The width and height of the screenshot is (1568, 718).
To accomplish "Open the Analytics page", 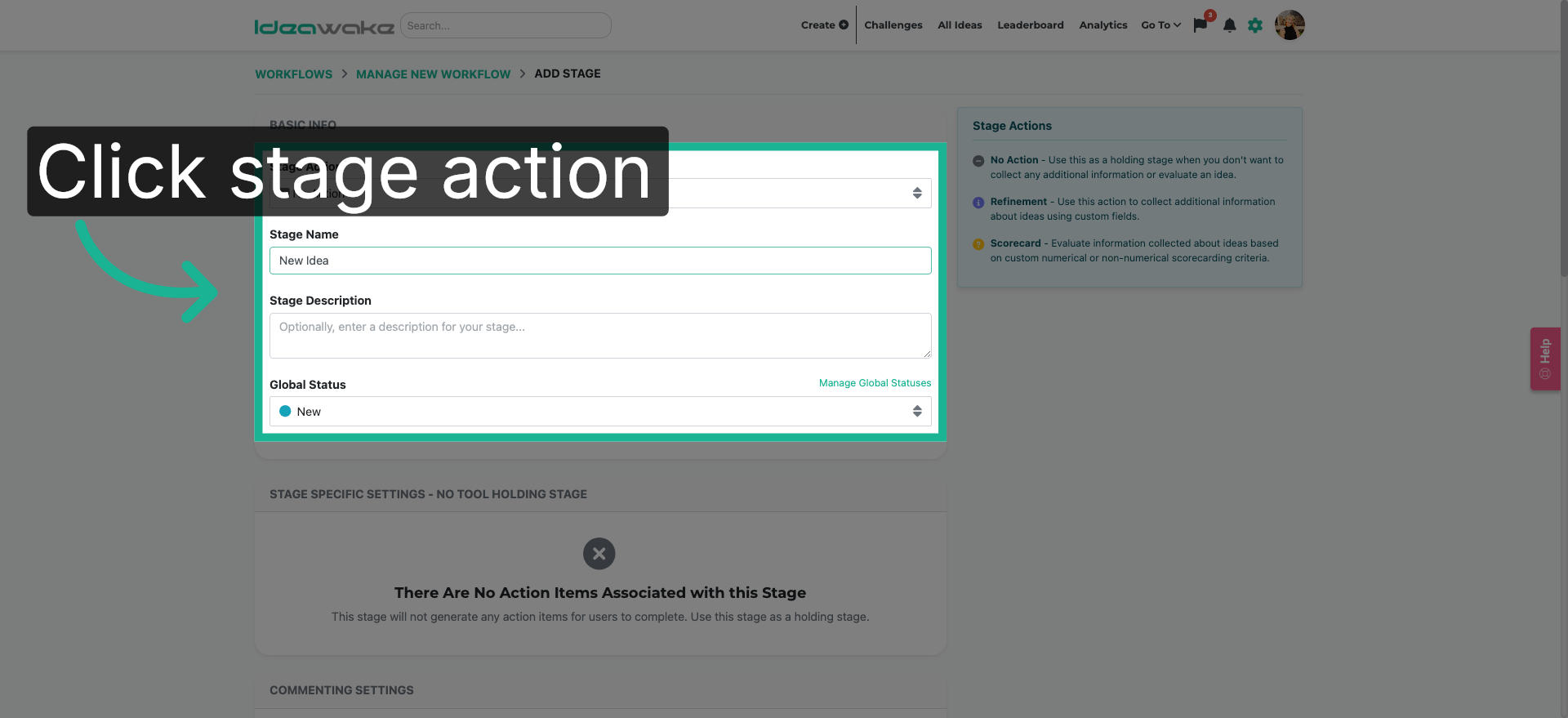I will (x=1103, y=25).
